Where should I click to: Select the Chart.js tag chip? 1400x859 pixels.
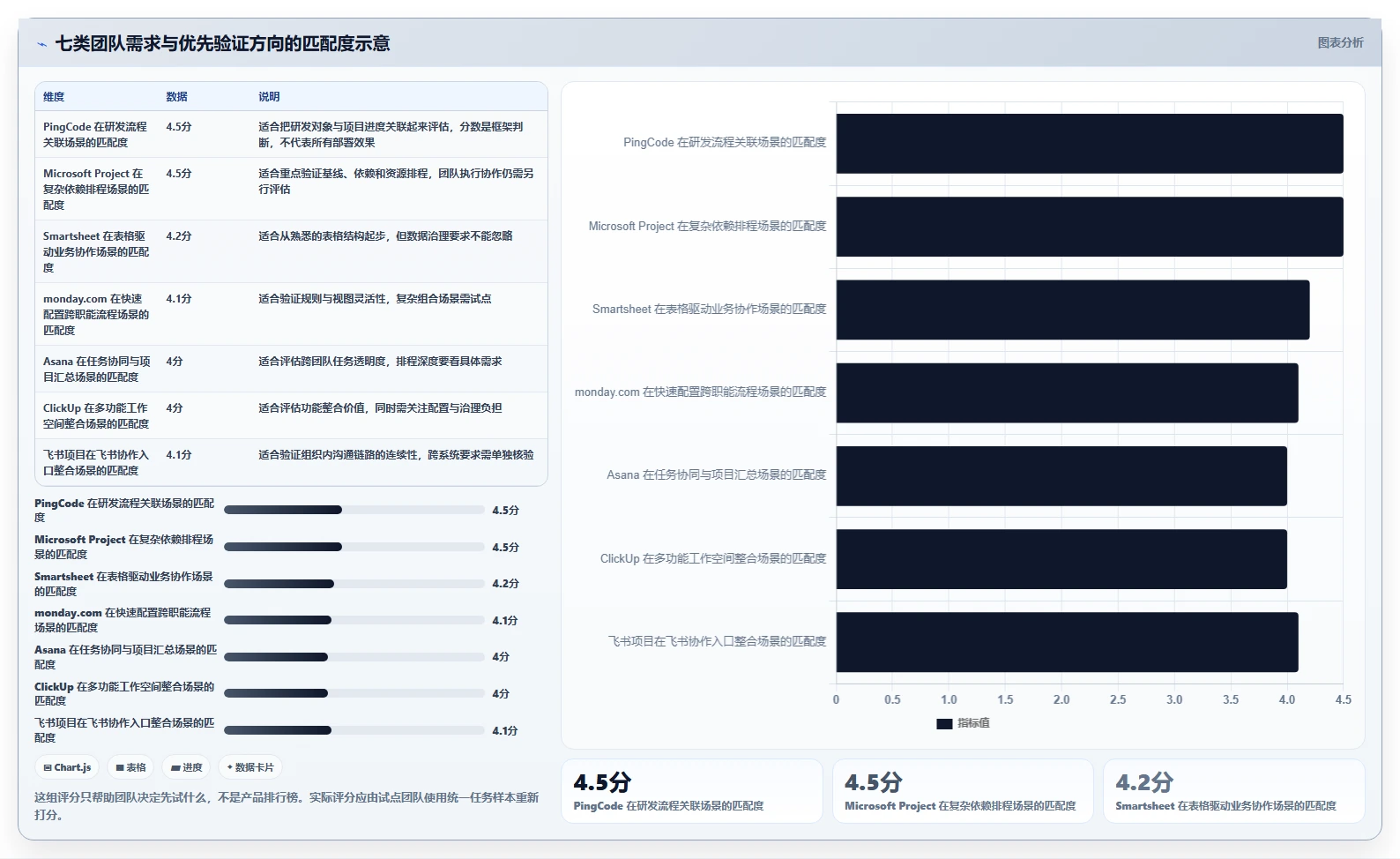(x=67, y=767)
